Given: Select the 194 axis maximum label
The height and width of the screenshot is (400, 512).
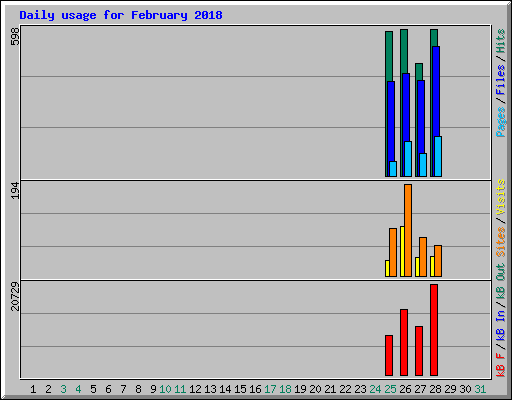Looking at the screenshot, I should coord(15,191).
